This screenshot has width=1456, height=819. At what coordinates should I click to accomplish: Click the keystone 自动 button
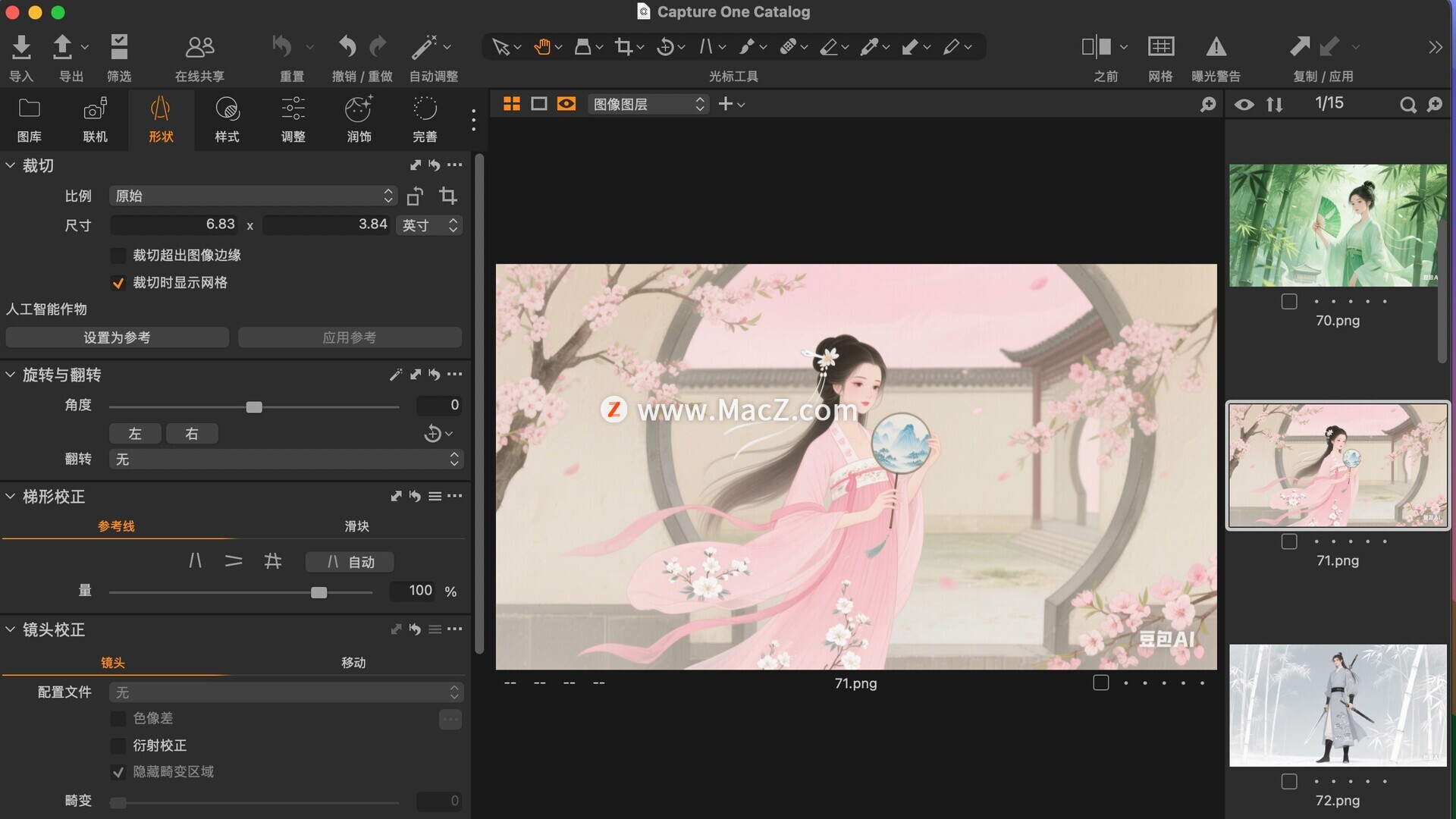[x=350, y=562]
